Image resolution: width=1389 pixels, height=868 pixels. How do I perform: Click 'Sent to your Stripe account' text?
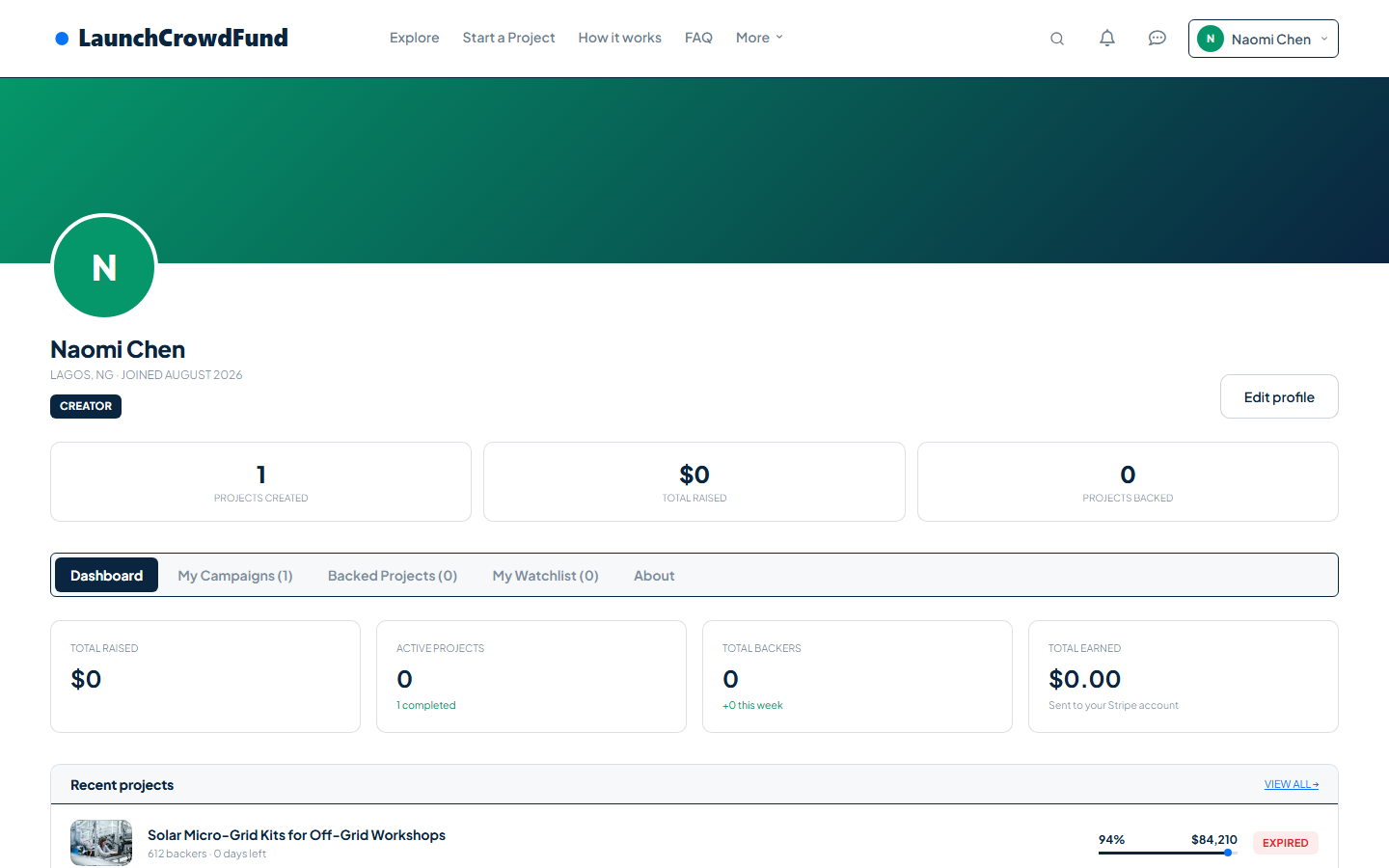pyautogui.click(x=1113, y=705)
